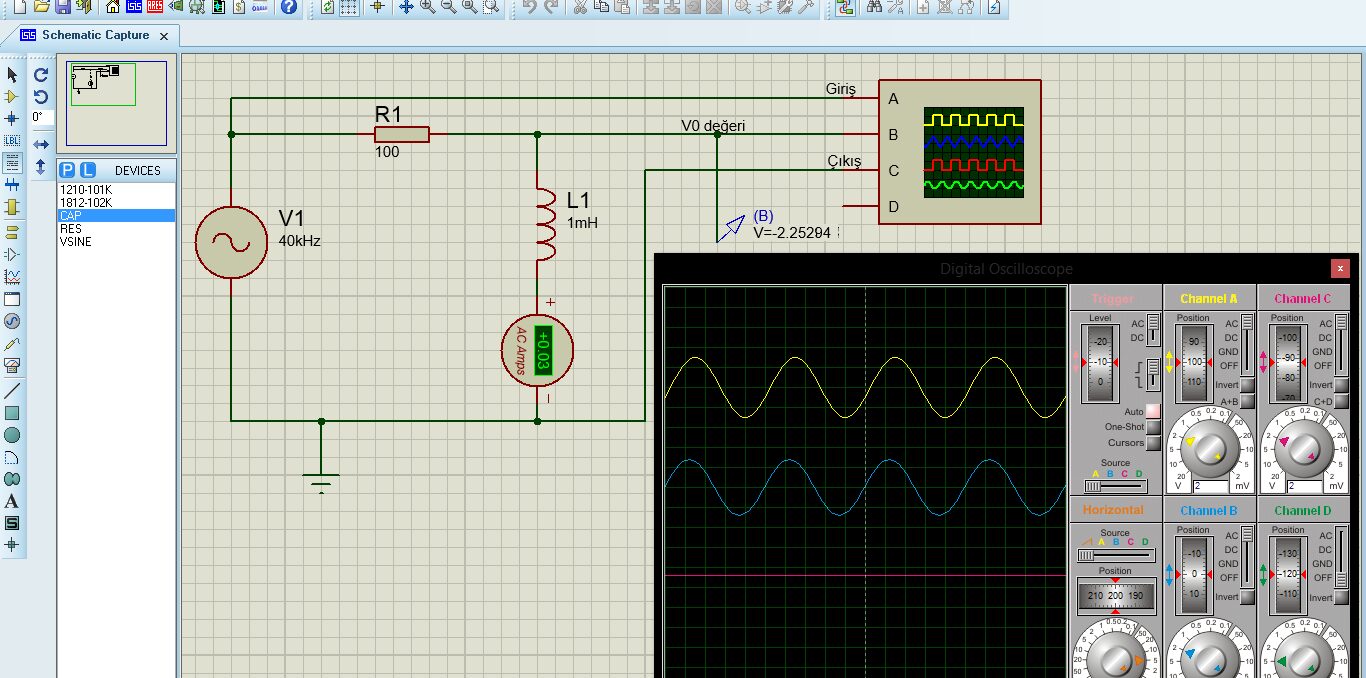Click the Channel A volts input field

point(1210,486)
